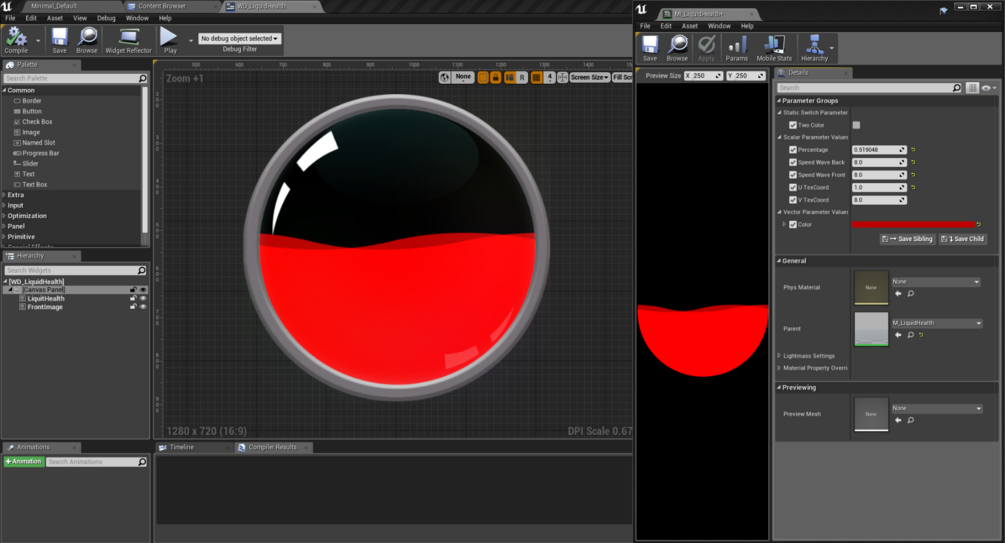Save the material instance in the right window
The width and height of the screenshot is (1005, 543).
tap(650, 48)
